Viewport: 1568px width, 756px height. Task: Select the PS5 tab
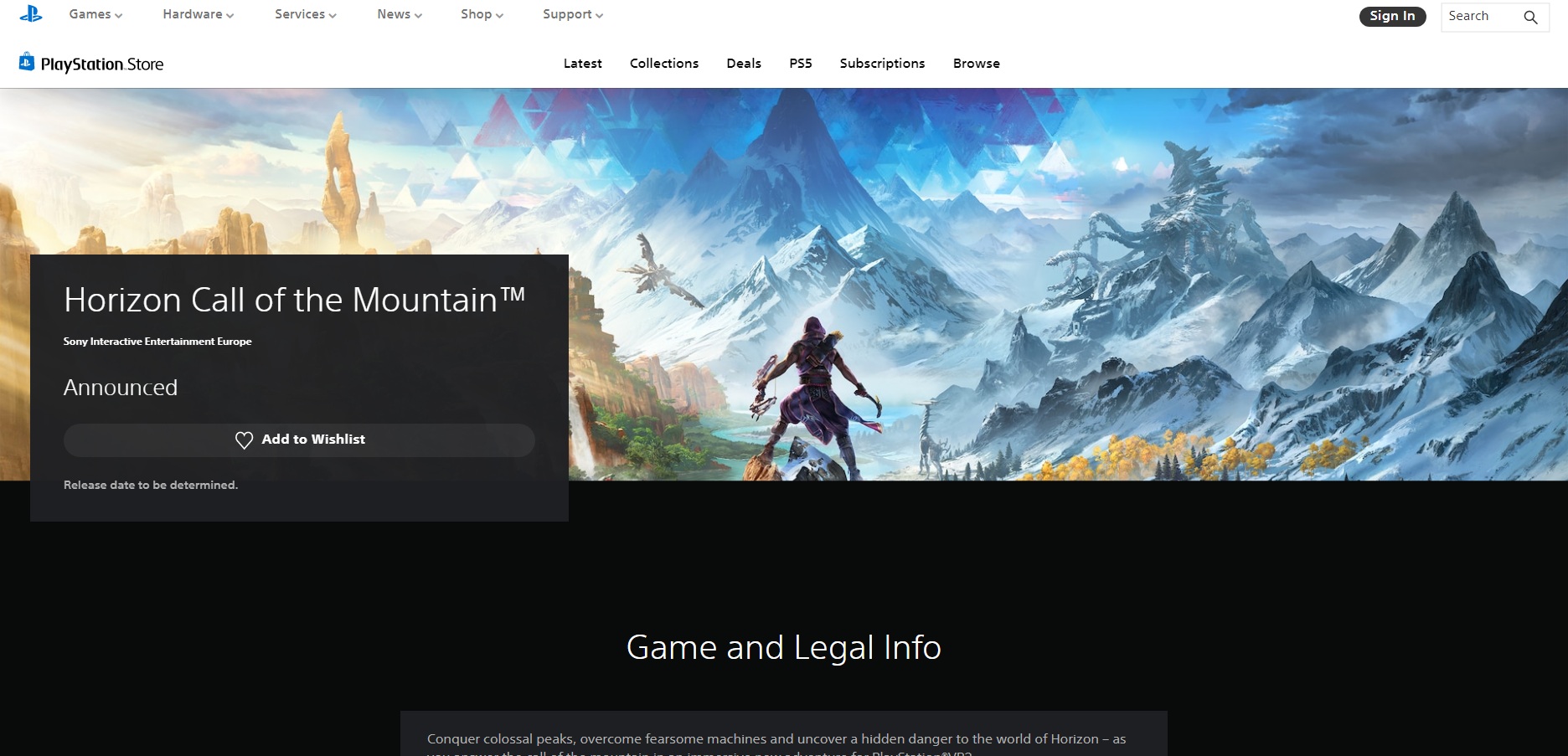pyautogui.click(x=801, y=64)
